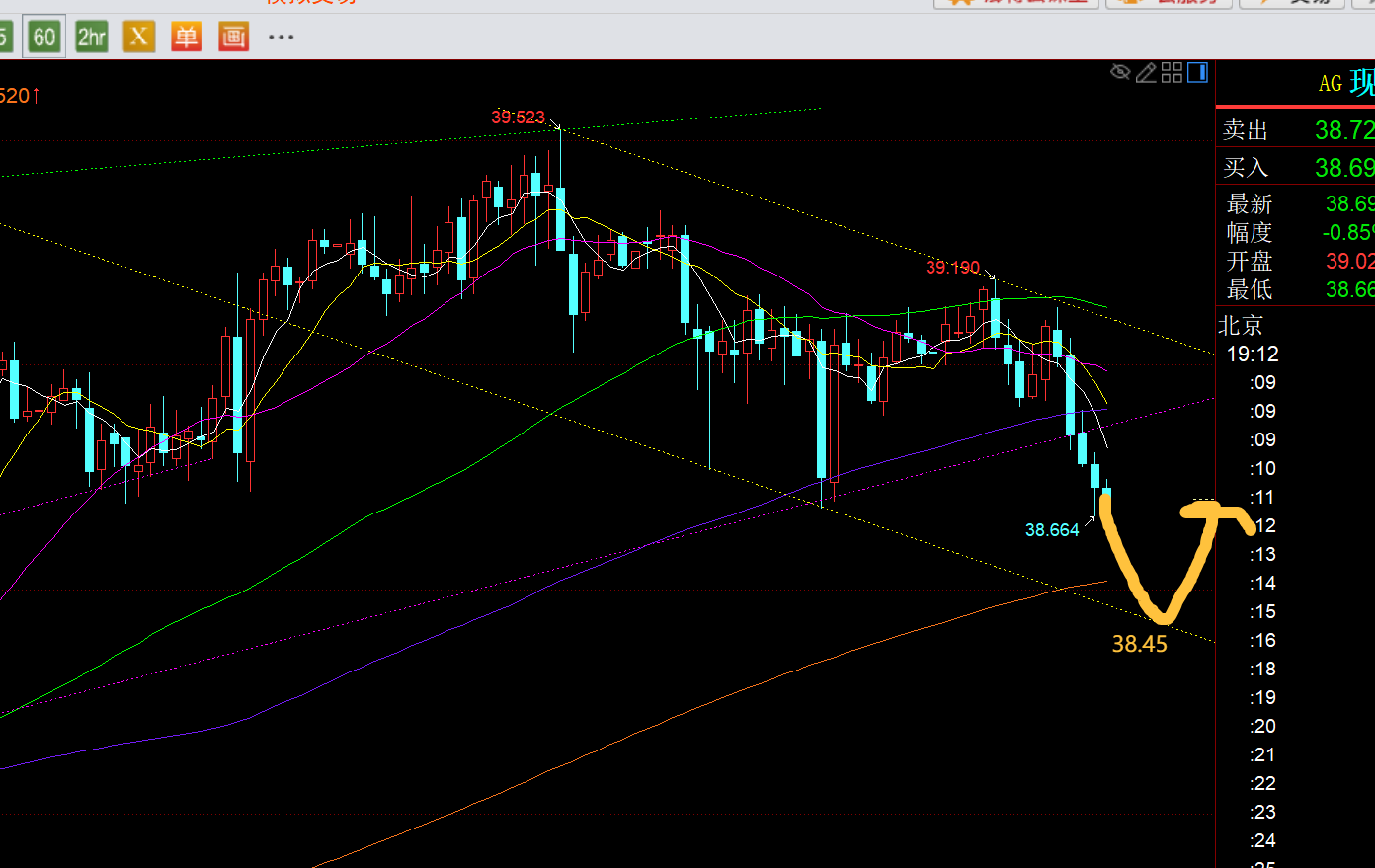Click the 最低 lowest price row
The image size is (1375, 868).
pyautogui.click(x=1296, y=290)
